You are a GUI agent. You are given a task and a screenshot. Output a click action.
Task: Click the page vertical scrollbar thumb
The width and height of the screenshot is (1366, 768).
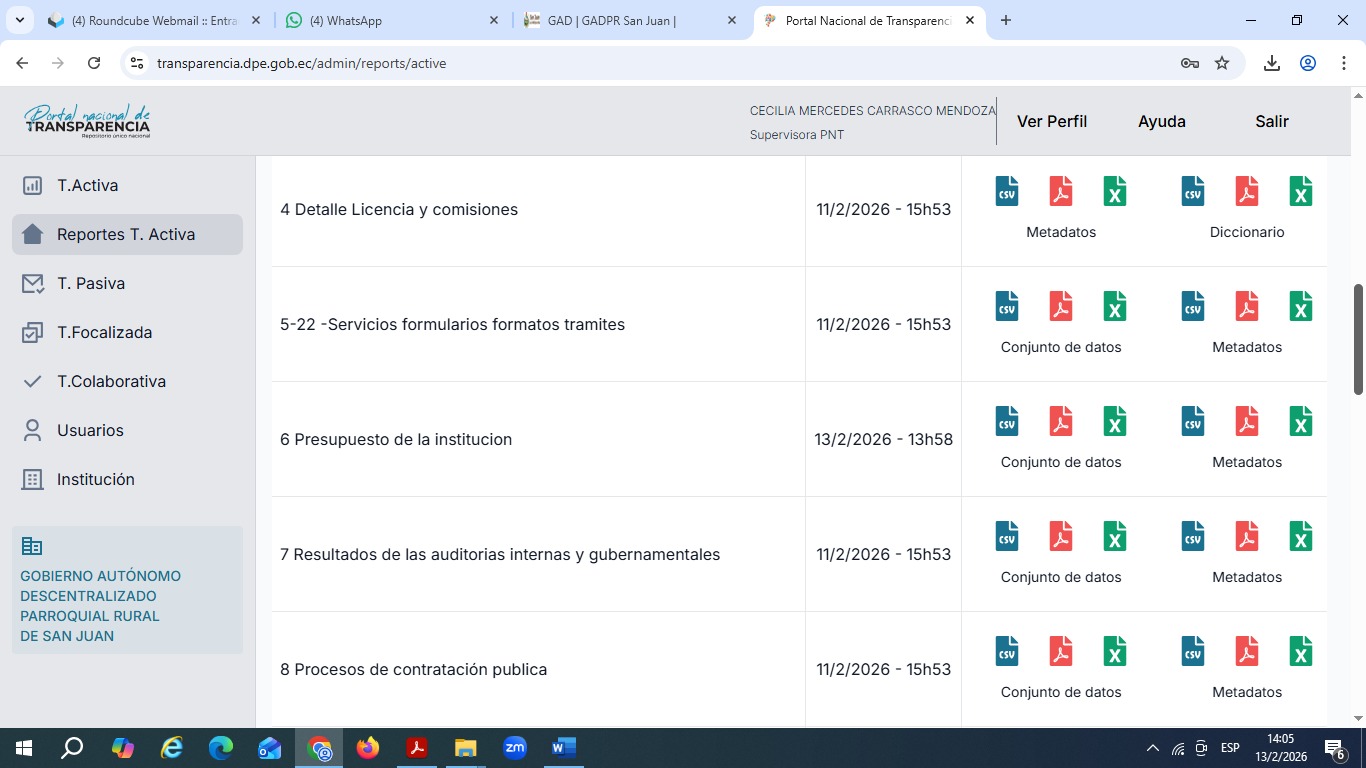point(1358,339)
